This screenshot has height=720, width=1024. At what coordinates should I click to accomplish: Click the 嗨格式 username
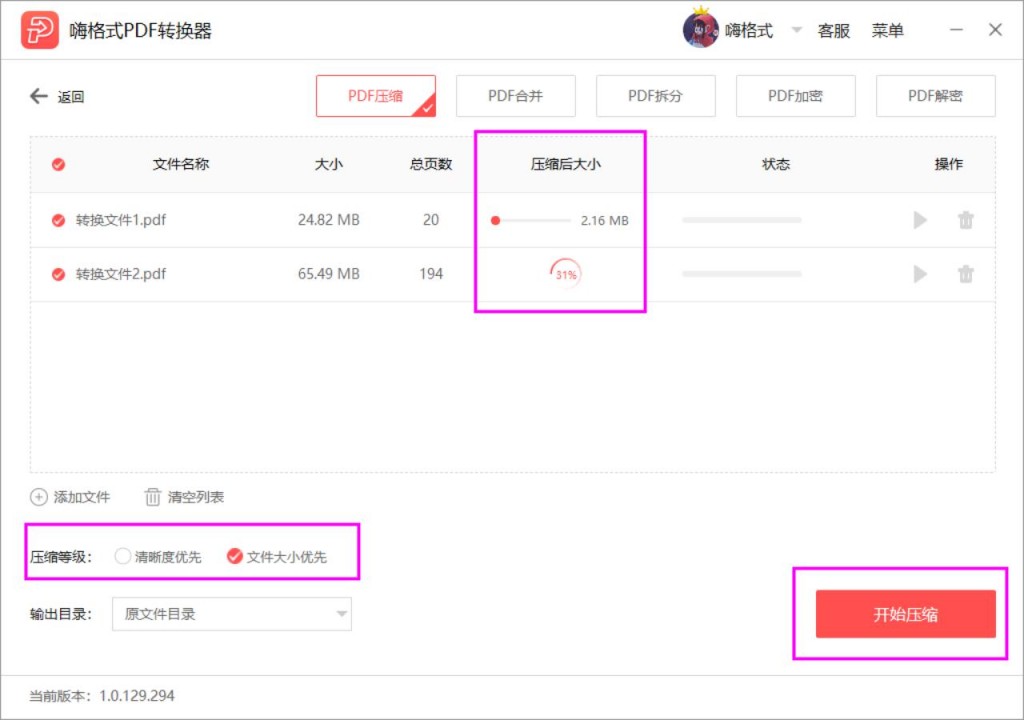[749, 31]
